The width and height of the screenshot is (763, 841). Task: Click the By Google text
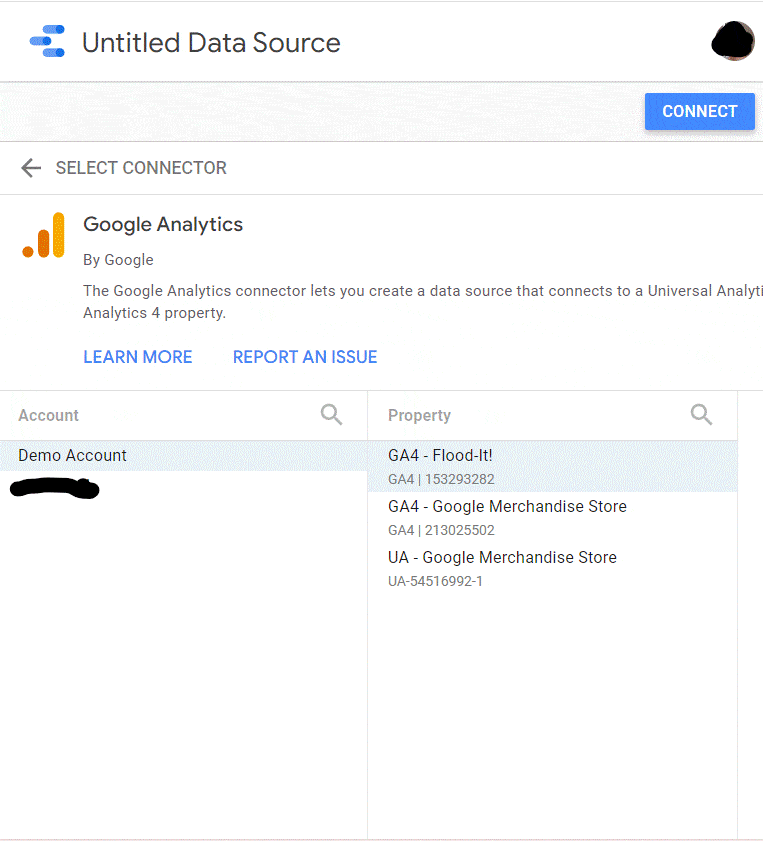[x=118, y=260]
